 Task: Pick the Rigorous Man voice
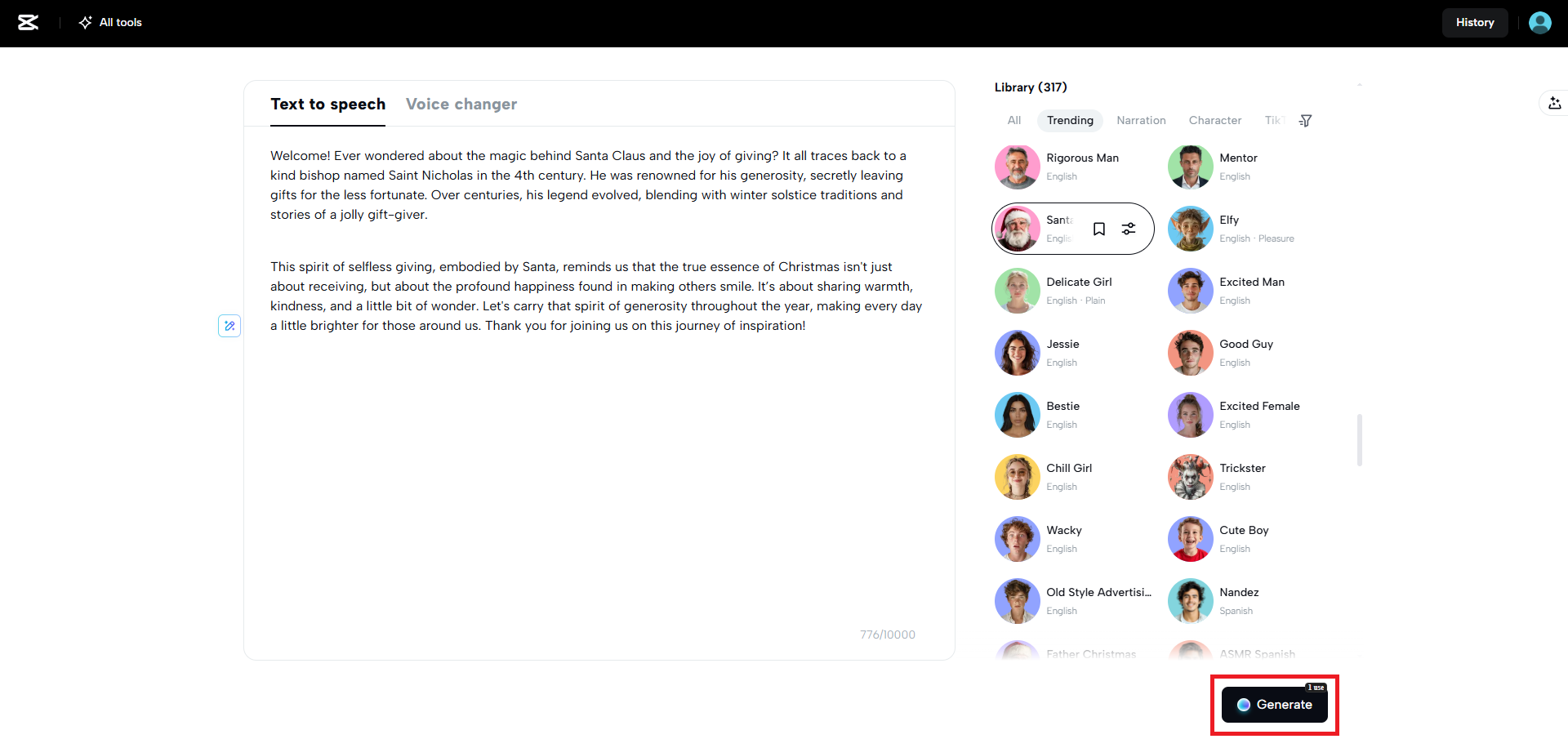1018,167
